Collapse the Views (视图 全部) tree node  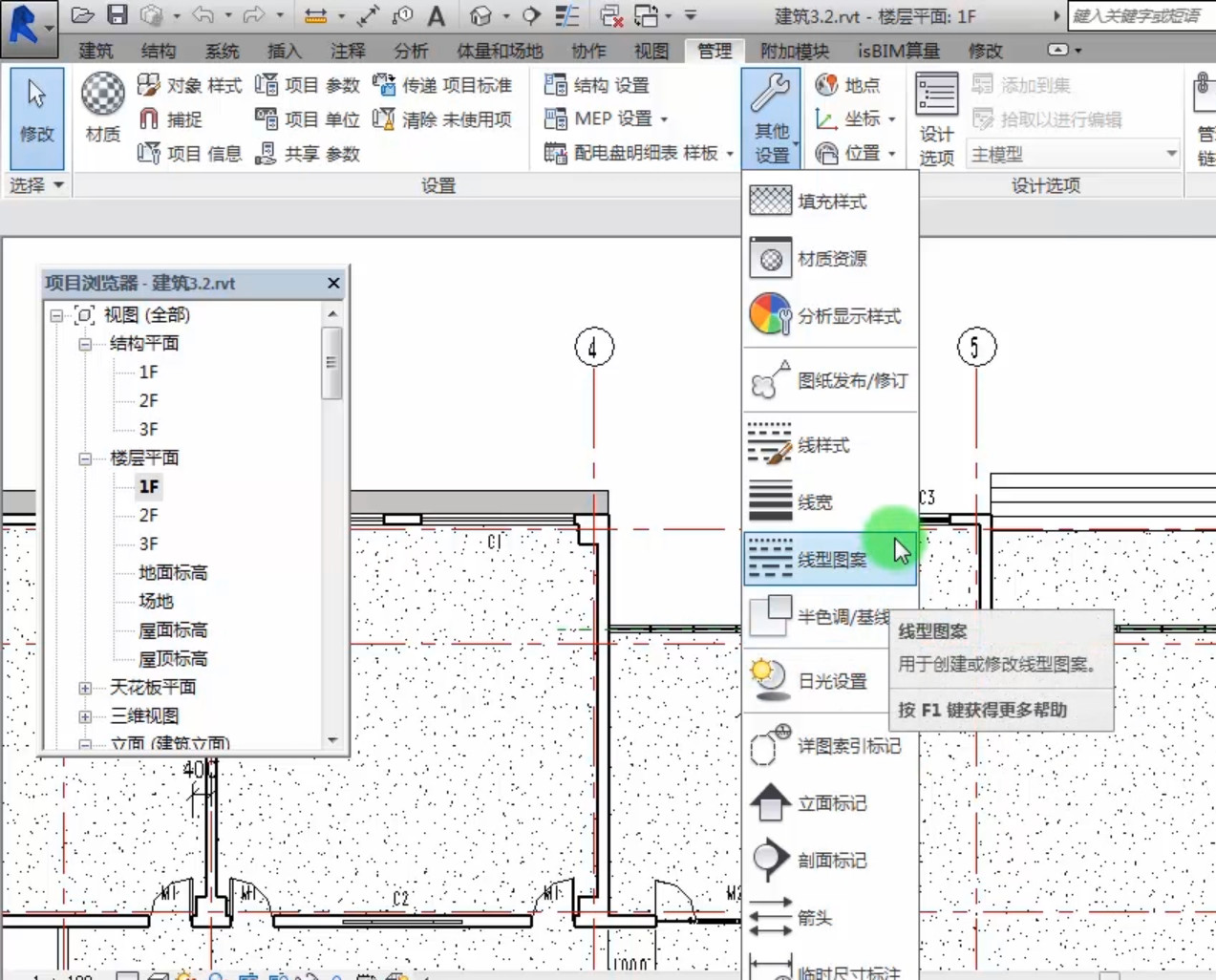[x=56, y=315]
